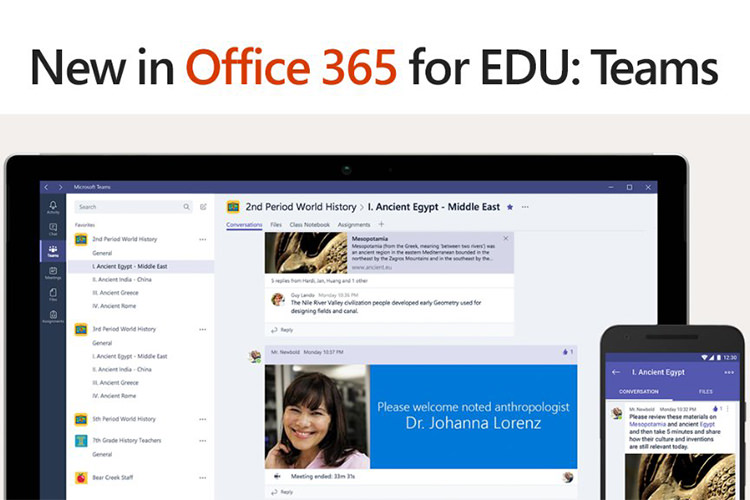Click like thumb on Mr. Newbold post
Viewport: 750px width, 500px height.
coord(565,352)
